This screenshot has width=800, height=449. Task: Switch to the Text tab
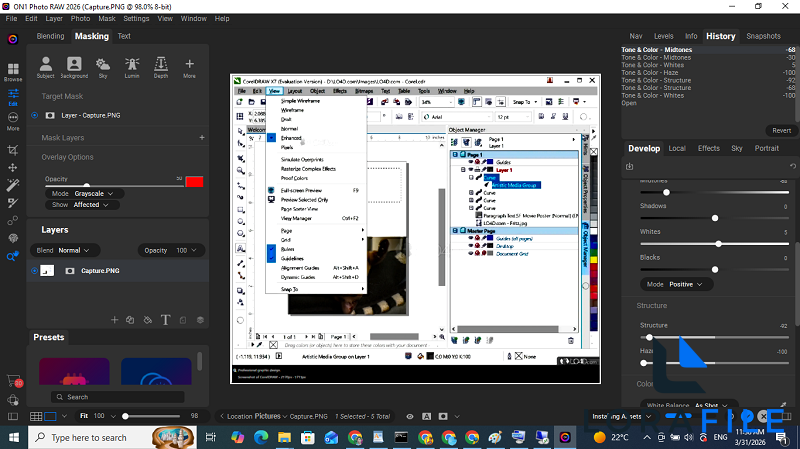[124, 36]
